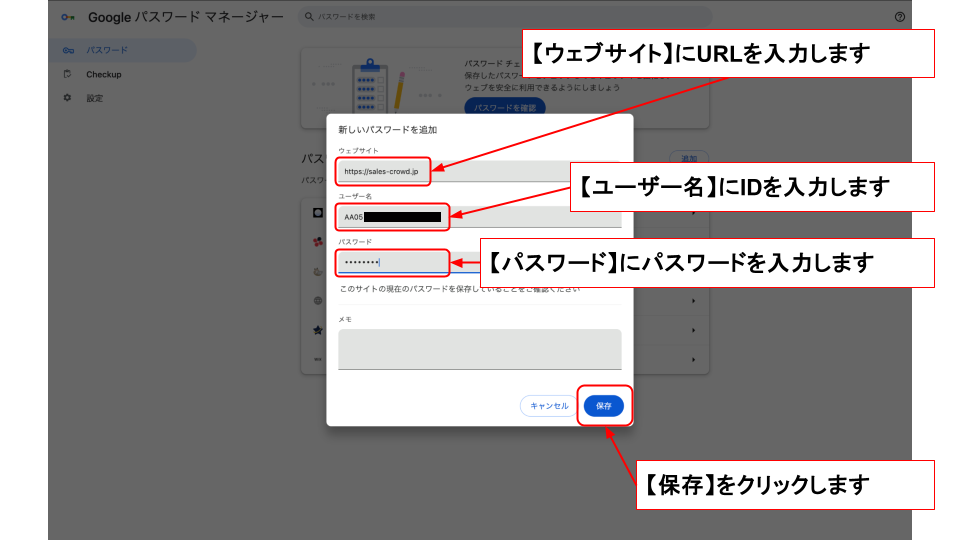
Task: Click the 保存 button in the dialog
Action: [603, 406]
